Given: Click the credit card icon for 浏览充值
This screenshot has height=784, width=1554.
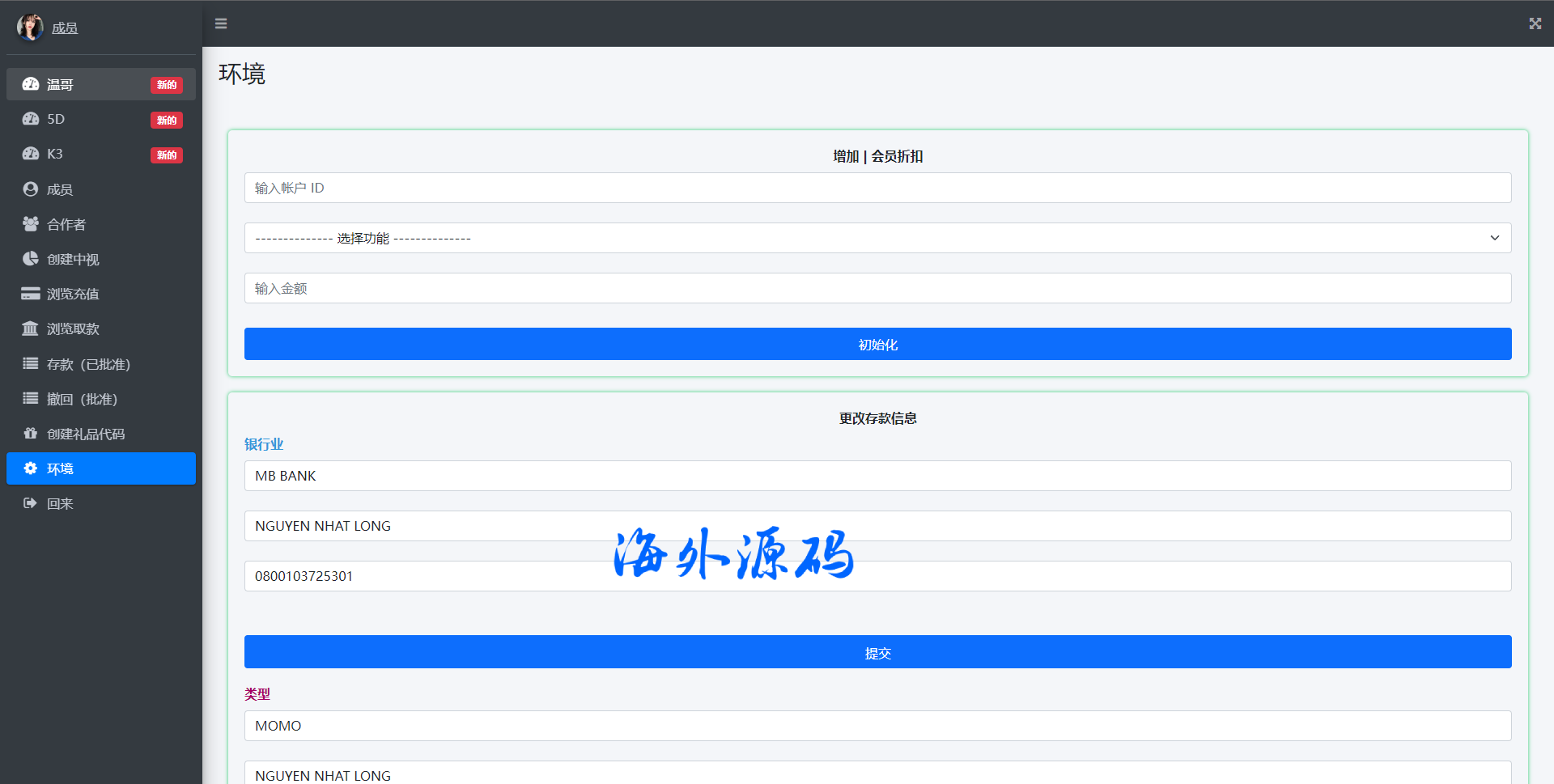Looking at the screenshot, I should point(31,294).
